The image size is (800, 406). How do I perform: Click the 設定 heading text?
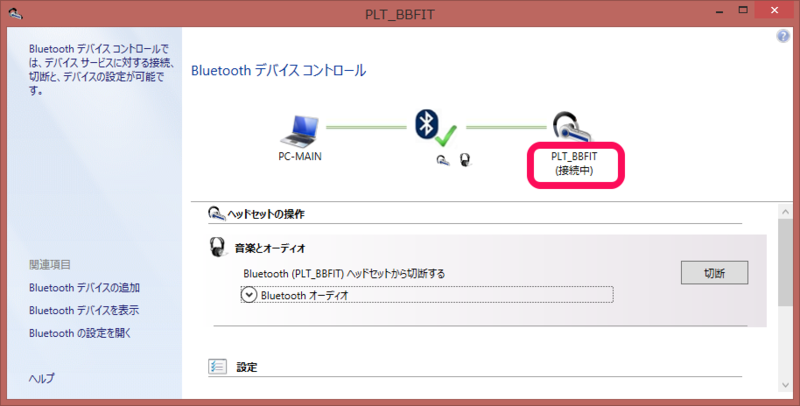tap(246, 367)
